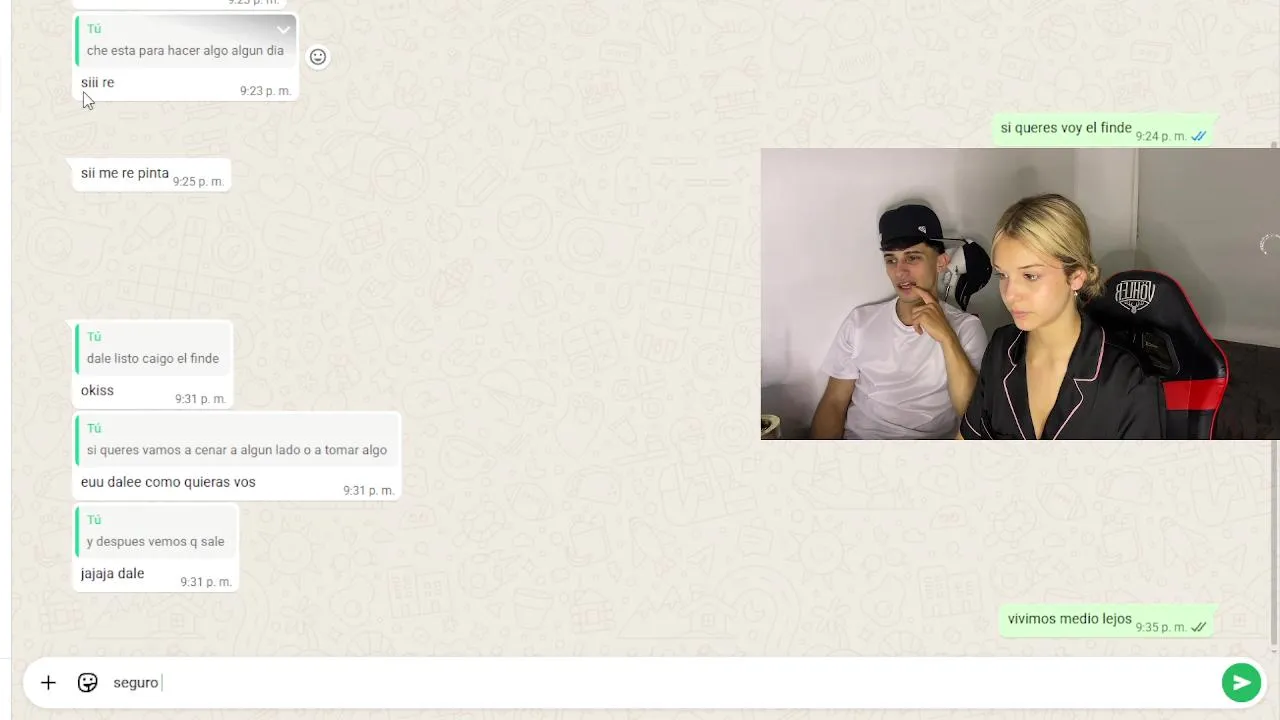Select the reply text 'okiss'
This screenshot has height=720, width=1280.
pos(97,390)
